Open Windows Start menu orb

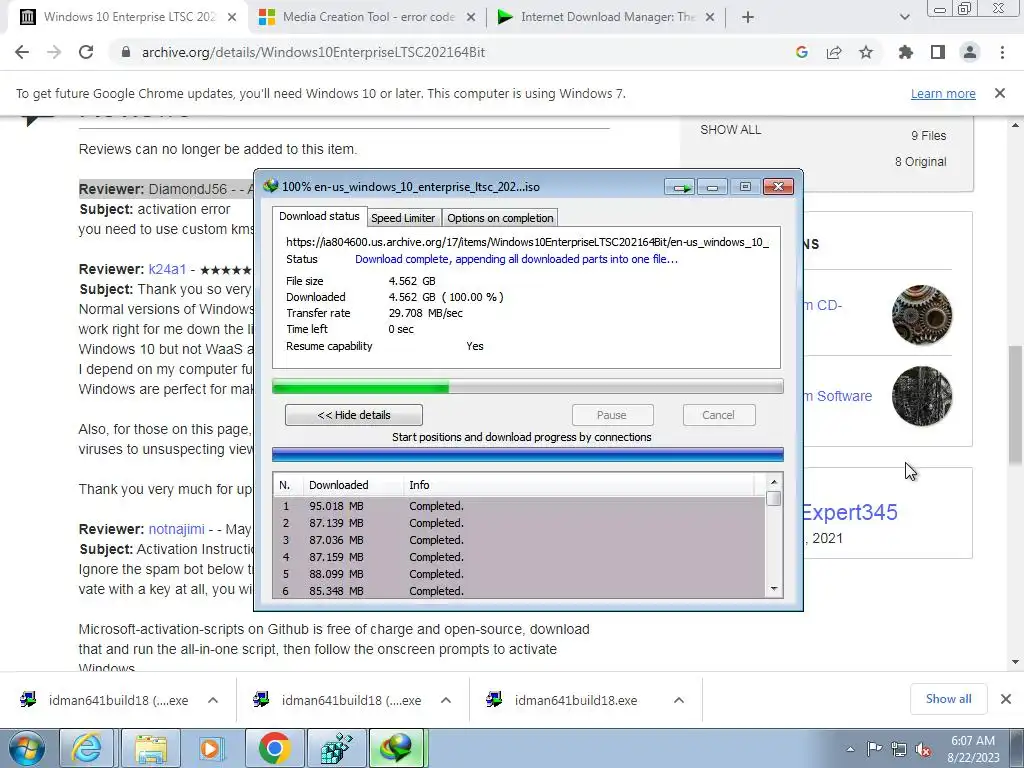[x=27, y=748]
